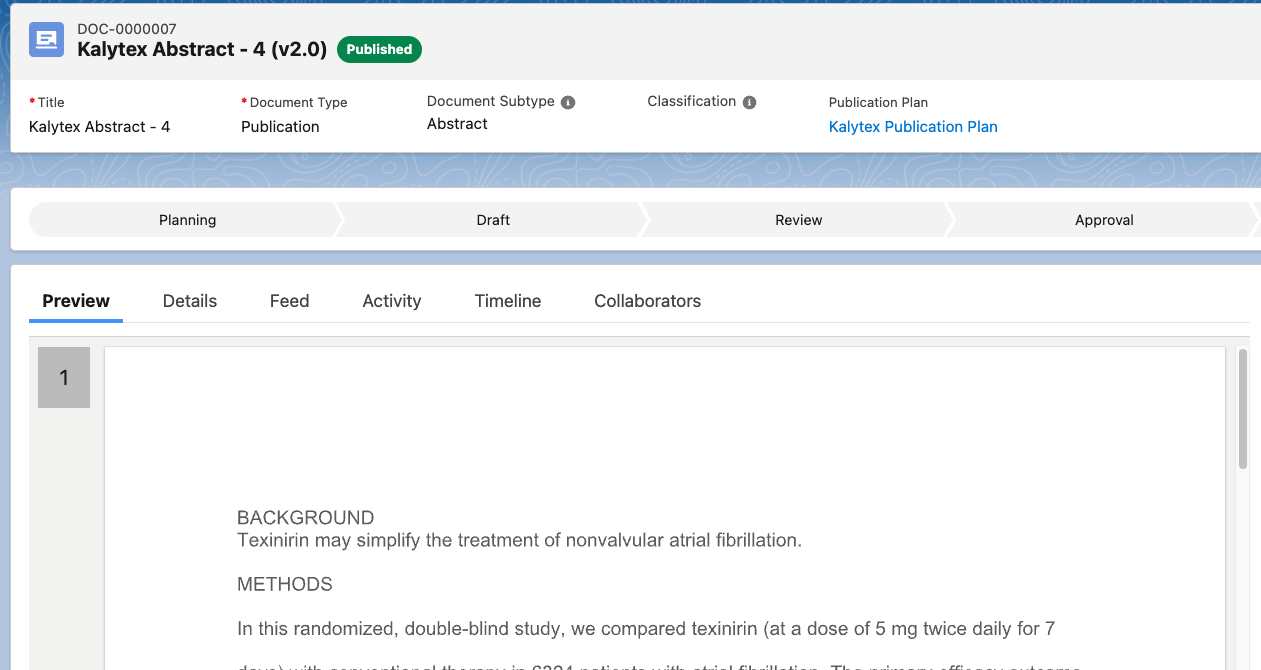Open the Collaborators tab
The image size is (1261, 670).
pos(647,301)
